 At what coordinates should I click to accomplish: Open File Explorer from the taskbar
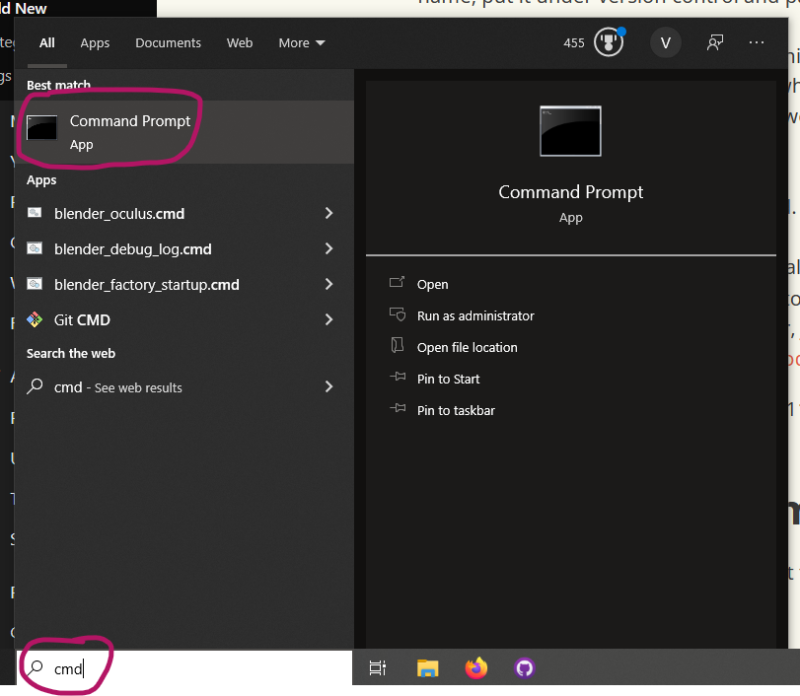(x=428, y=668)
